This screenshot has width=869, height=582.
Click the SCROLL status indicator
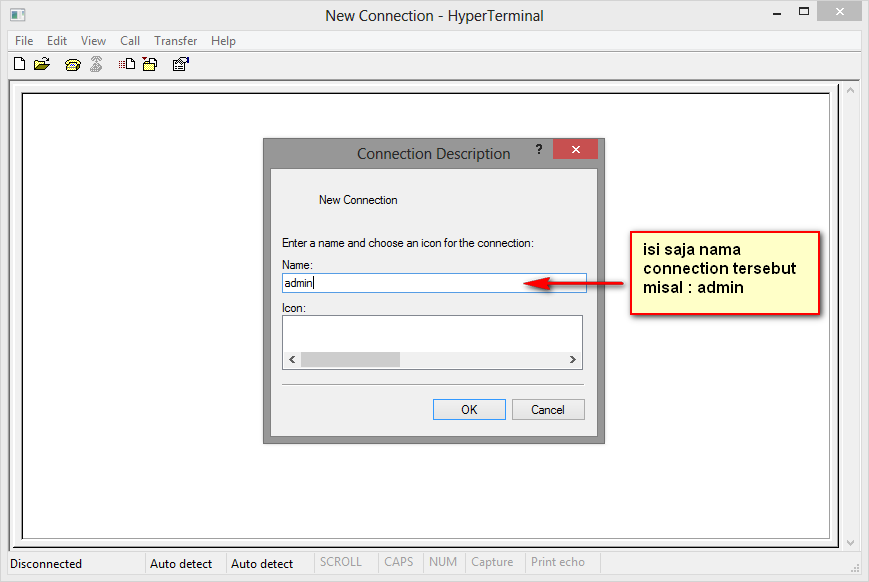(x=340, y=562)
